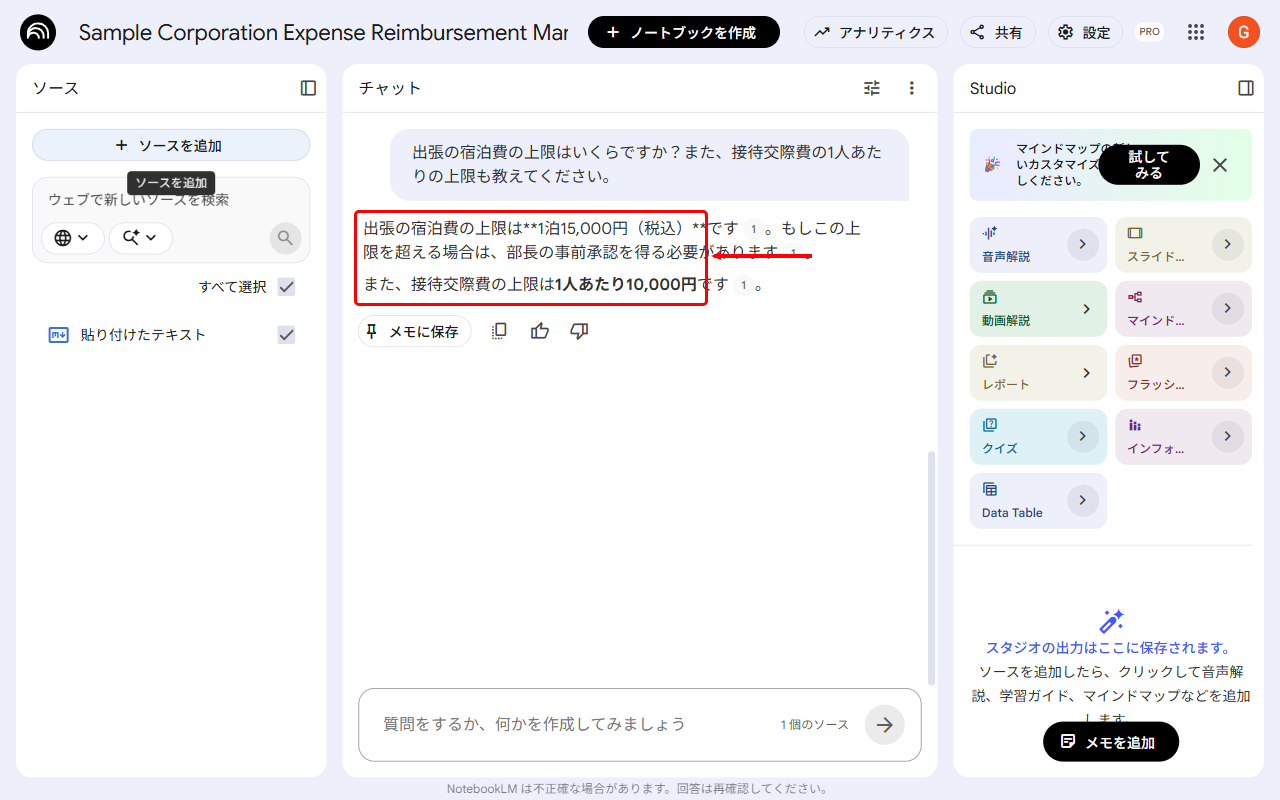Viewport: 1280px width, 800px height.
Task: Open the research mode sparkle-search dropdown
Action: [140, 238]
